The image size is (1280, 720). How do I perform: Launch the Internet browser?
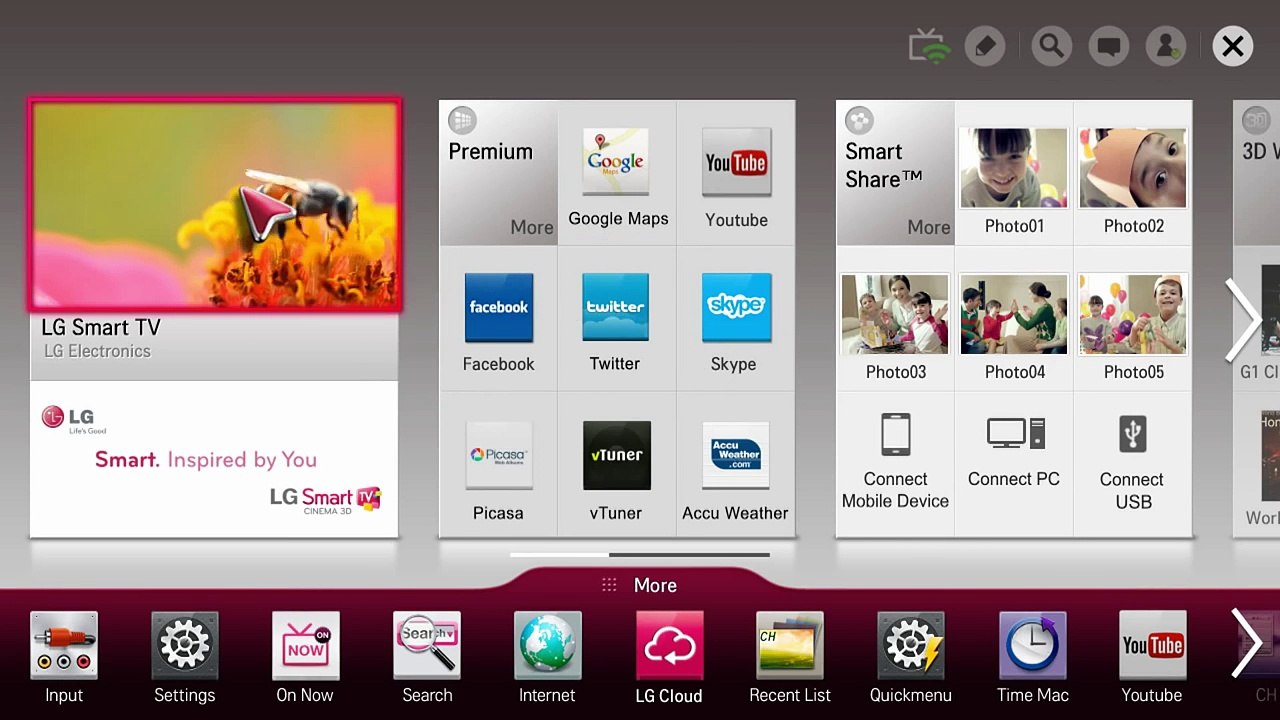[548, 658]
